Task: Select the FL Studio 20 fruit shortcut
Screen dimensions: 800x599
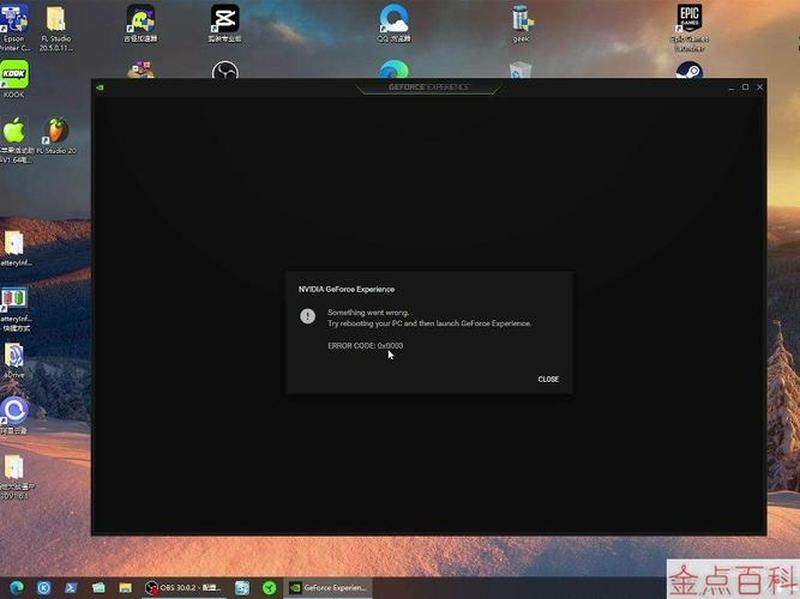Action: point(57,136)
